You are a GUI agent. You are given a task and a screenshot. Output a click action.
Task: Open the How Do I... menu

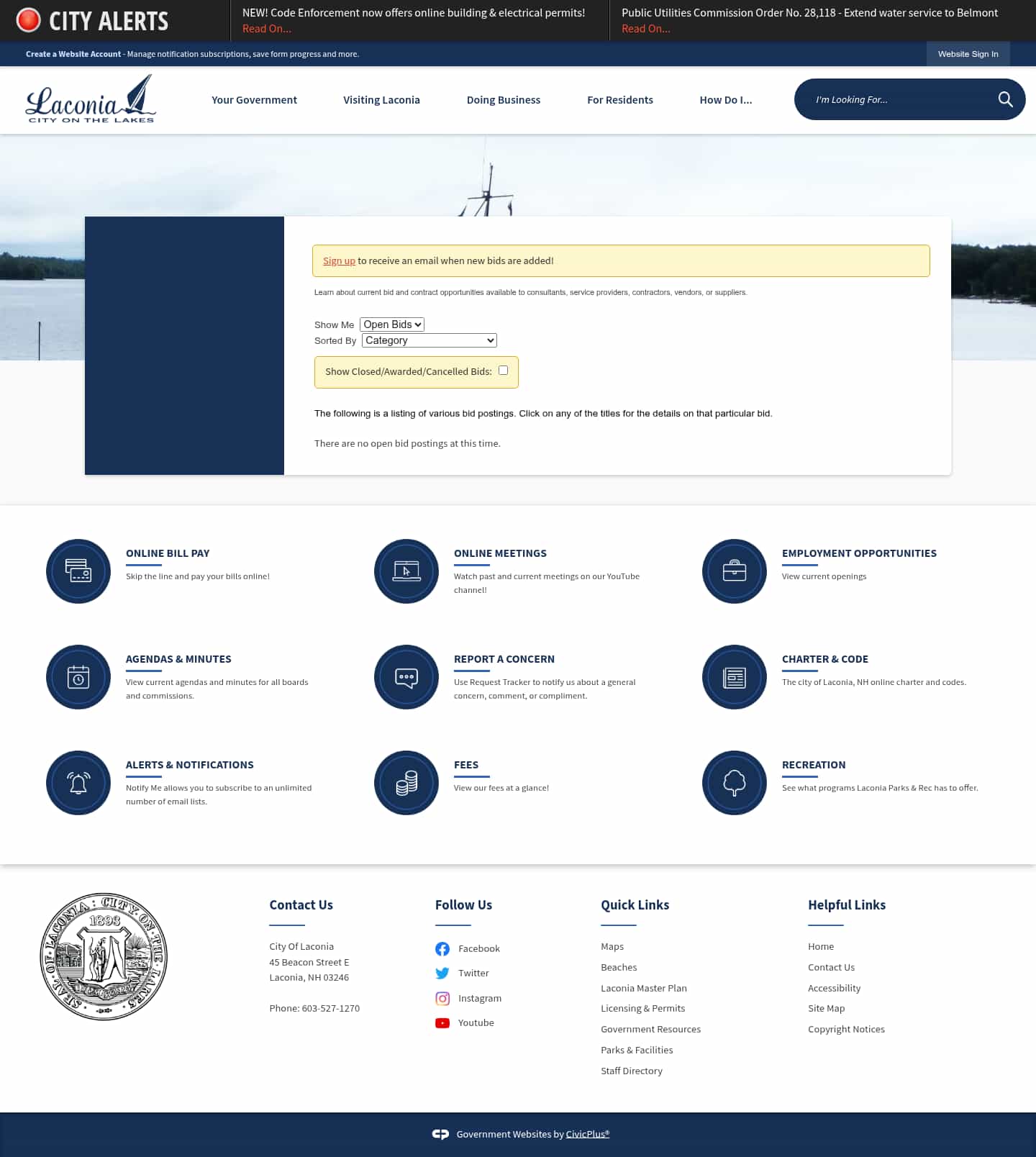coord(726,100)
